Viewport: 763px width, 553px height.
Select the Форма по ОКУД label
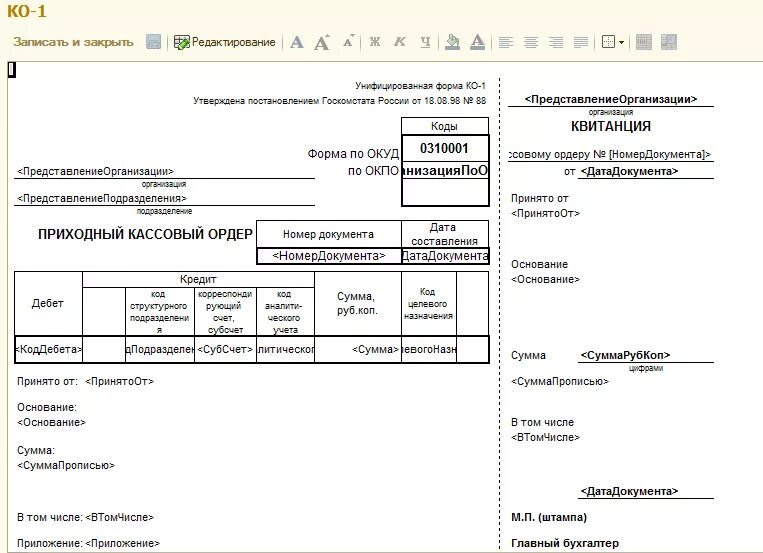353,154
